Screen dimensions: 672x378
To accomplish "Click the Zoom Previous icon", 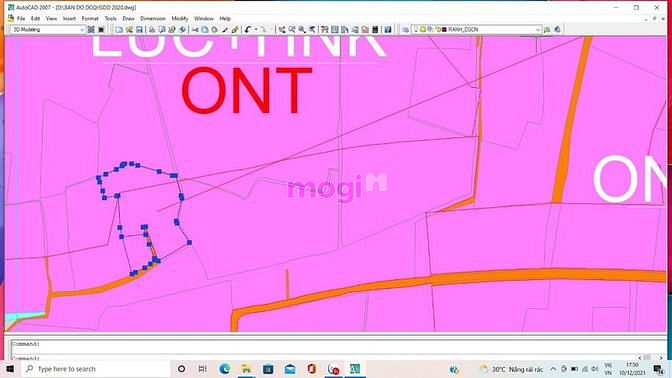I will tap(312, 30).
